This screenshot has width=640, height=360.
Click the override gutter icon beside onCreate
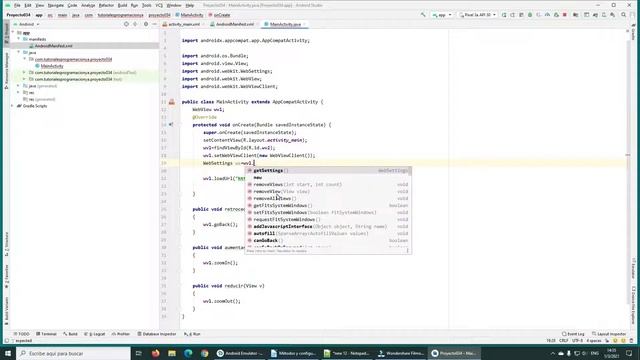(171, 124)
